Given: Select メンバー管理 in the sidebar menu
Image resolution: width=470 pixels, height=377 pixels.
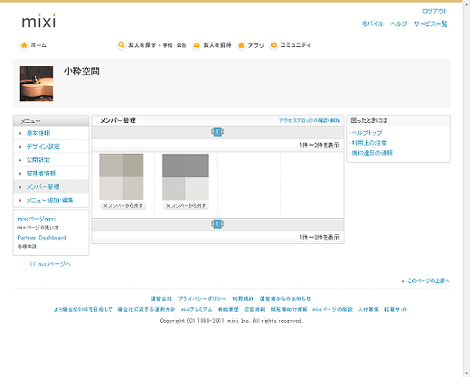Looking at the screenshot, I should coord(43,187).
